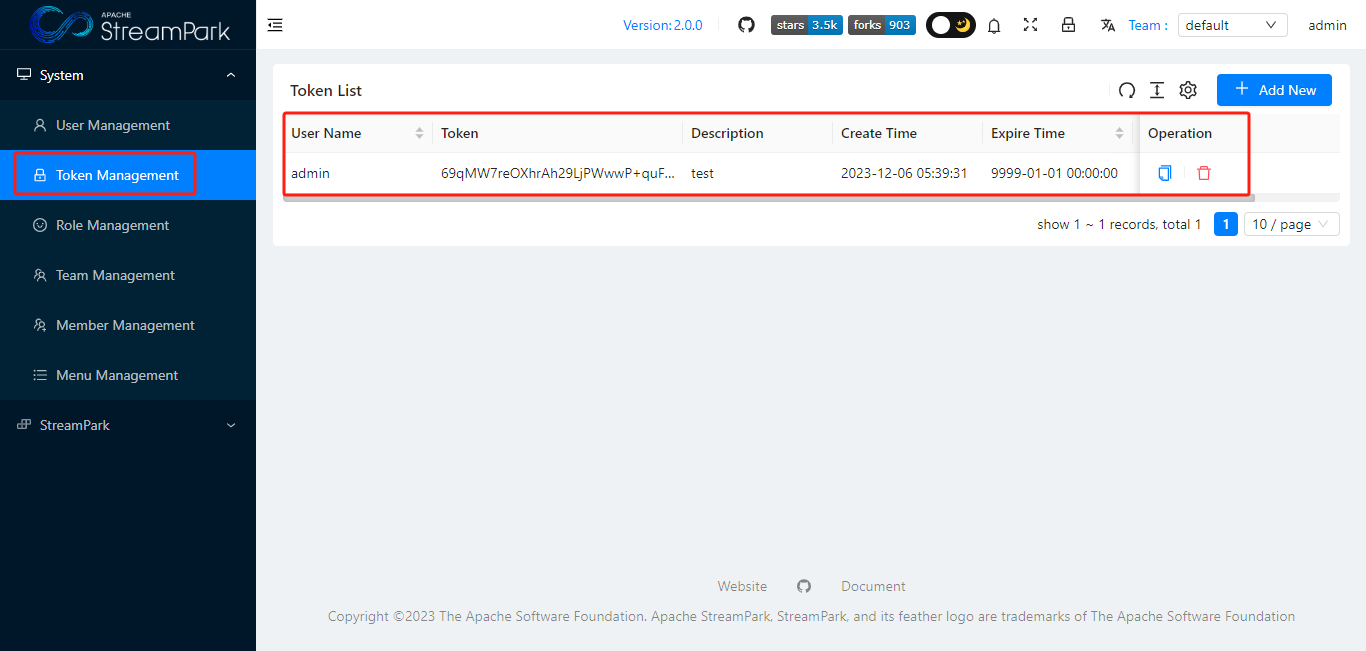Sort the table by User Name column
The width and height of the screenshot is (1366, 651).
(419, 132)
